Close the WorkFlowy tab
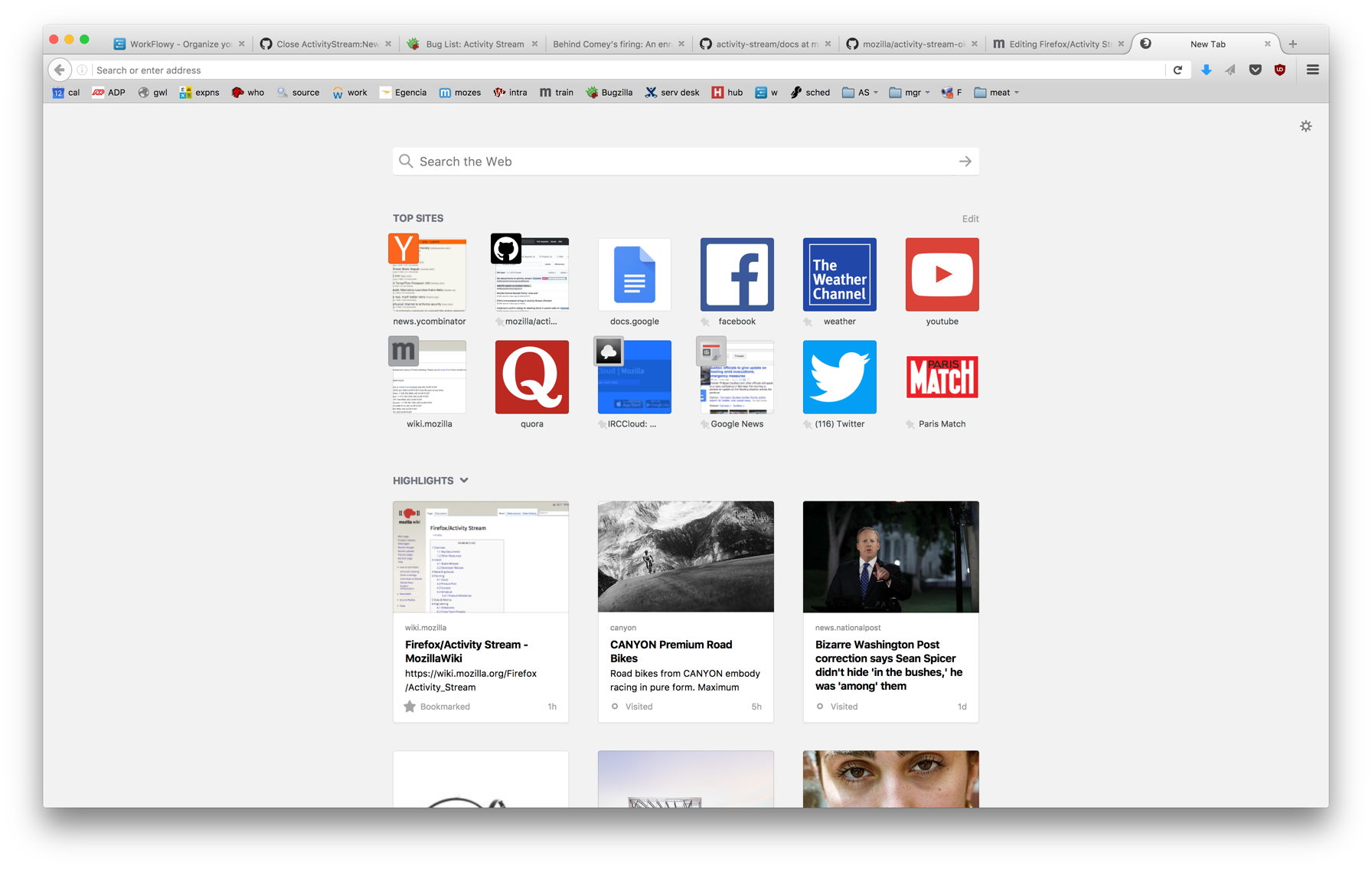The height and width of the screenshot is (869, 1372). 241,44
